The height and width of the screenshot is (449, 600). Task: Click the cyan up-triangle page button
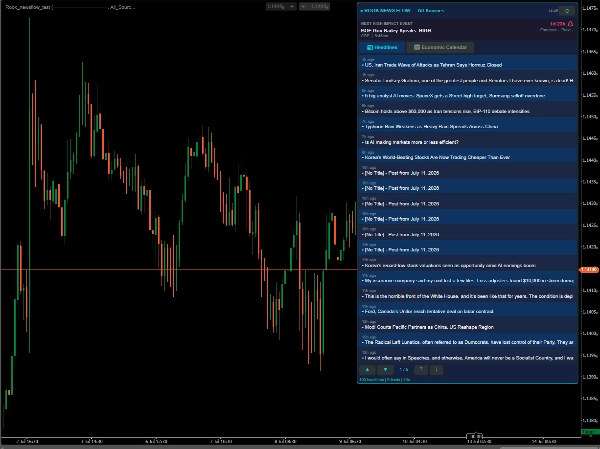point(367,370)
